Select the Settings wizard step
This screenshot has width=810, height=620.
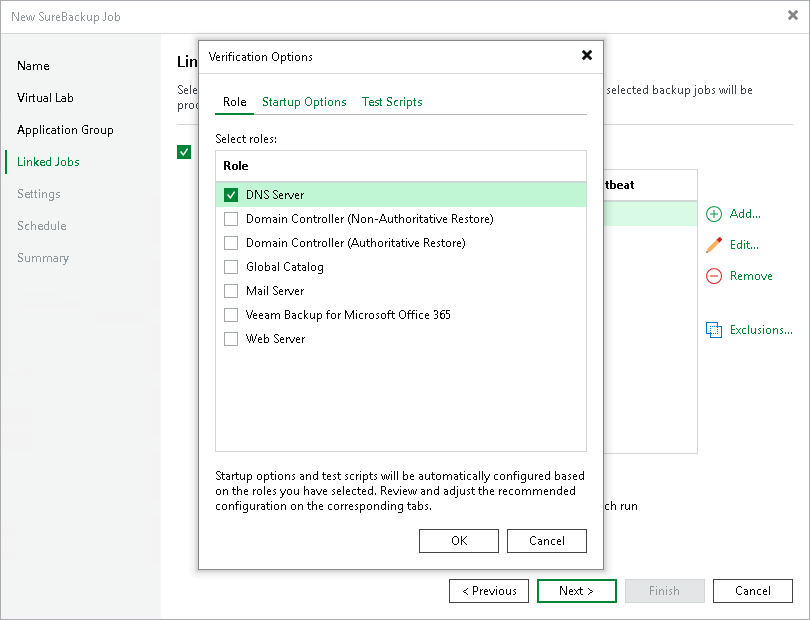click(x=39, y=194)
